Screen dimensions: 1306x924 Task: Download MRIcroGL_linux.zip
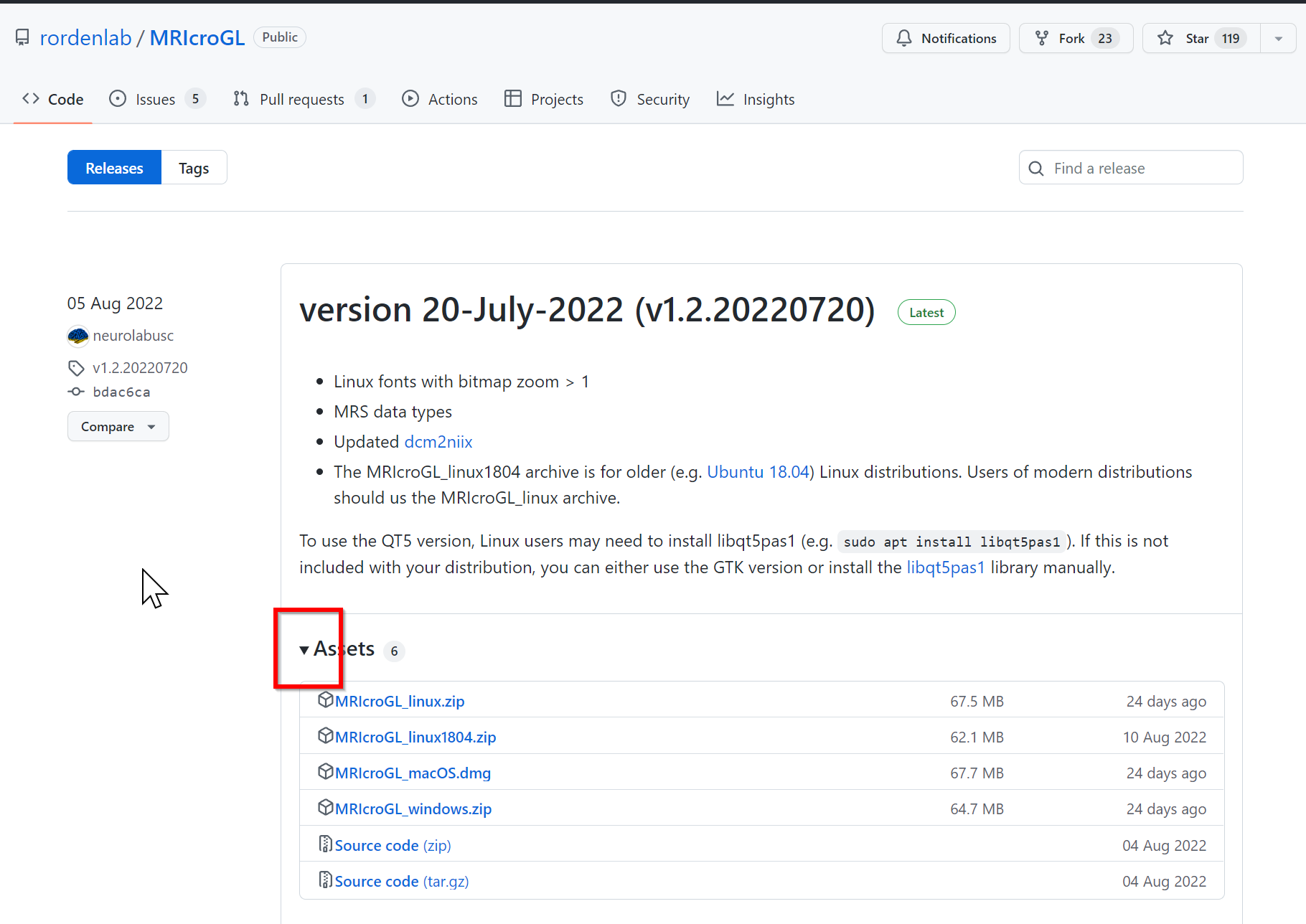pos(400,701)
